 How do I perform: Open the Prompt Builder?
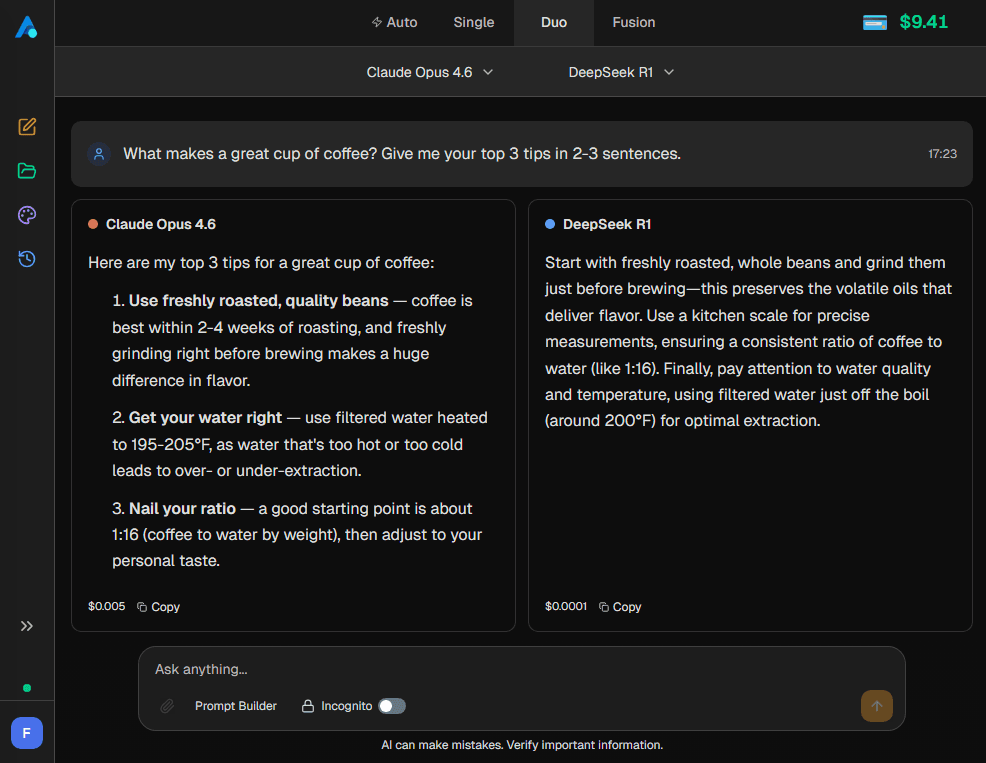236,706
